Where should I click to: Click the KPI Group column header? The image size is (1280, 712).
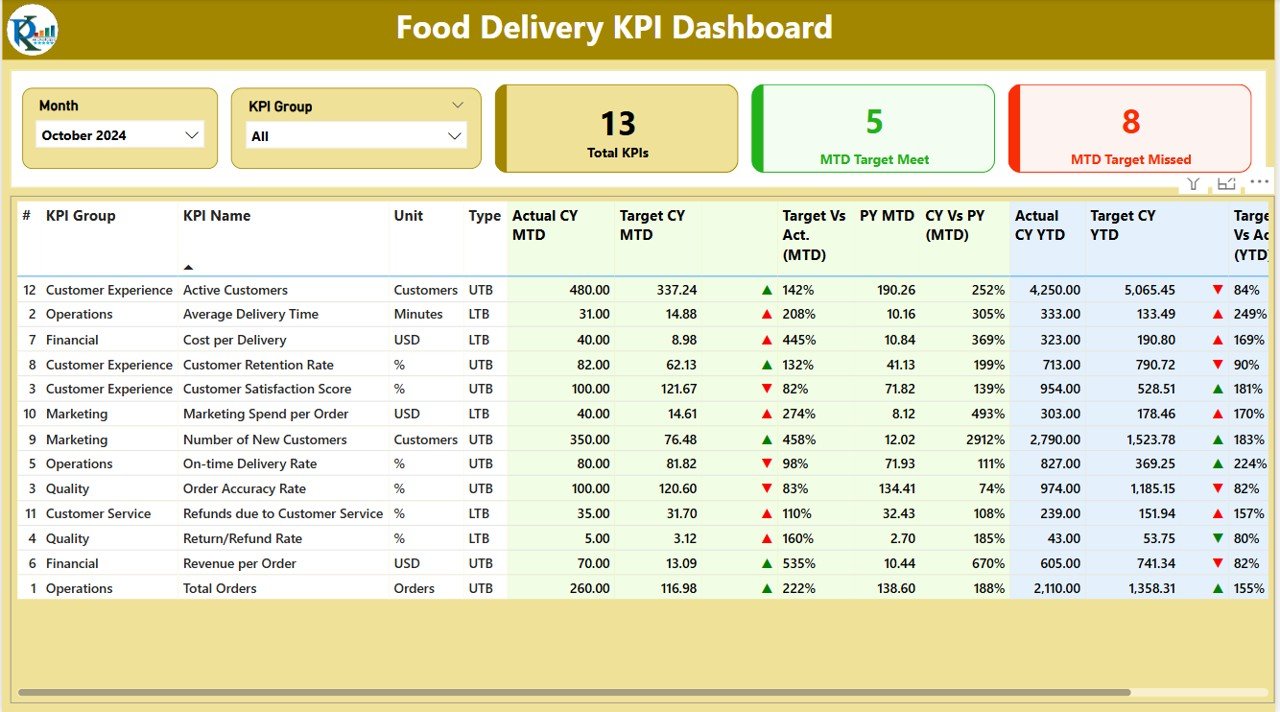[81, 216]
